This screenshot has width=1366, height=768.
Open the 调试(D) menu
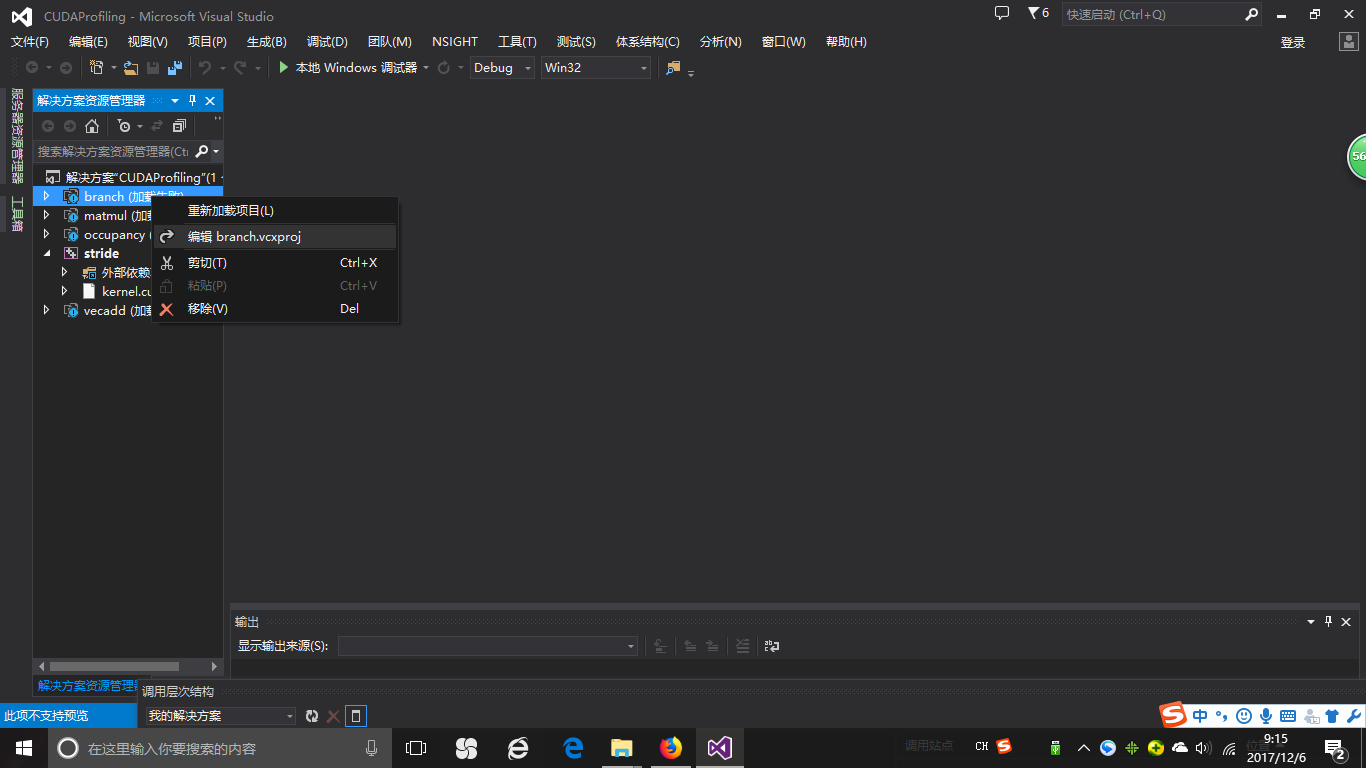[x=327, y=42]
